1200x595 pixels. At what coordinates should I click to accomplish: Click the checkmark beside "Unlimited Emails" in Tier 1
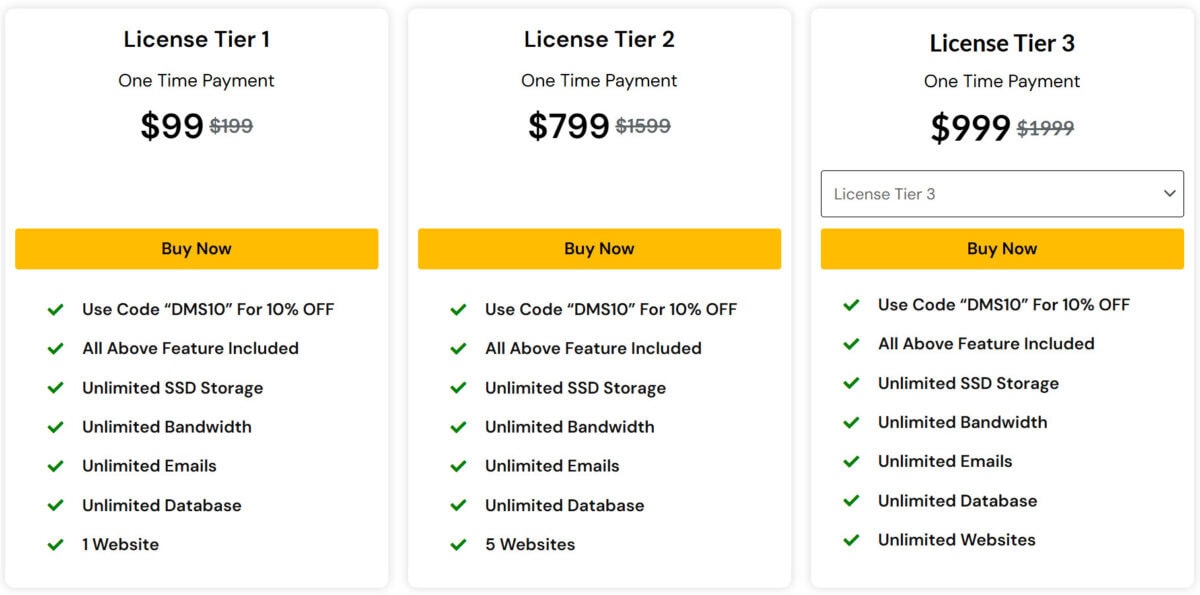pos(56,466)
